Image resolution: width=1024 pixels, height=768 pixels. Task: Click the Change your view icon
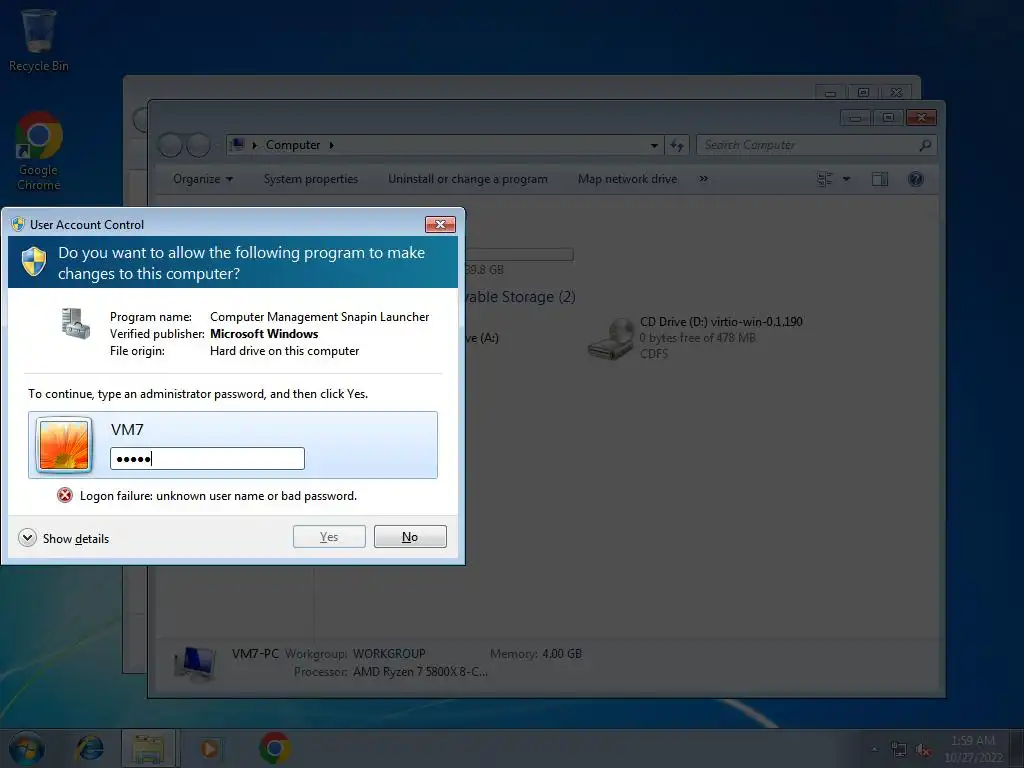click(x=825, y=179)
